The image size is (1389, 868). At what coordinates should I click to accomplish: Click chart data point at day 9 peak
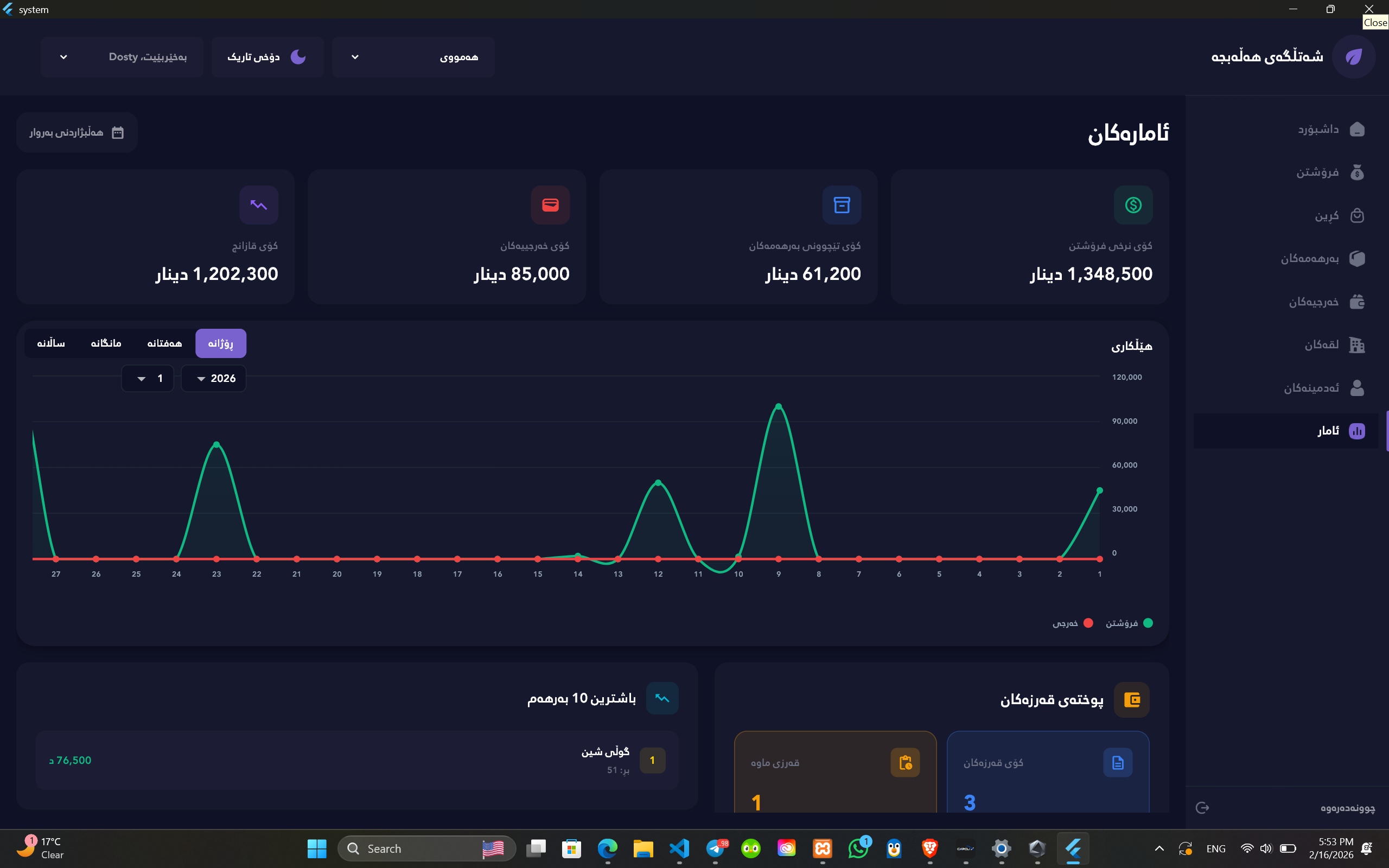778,406
